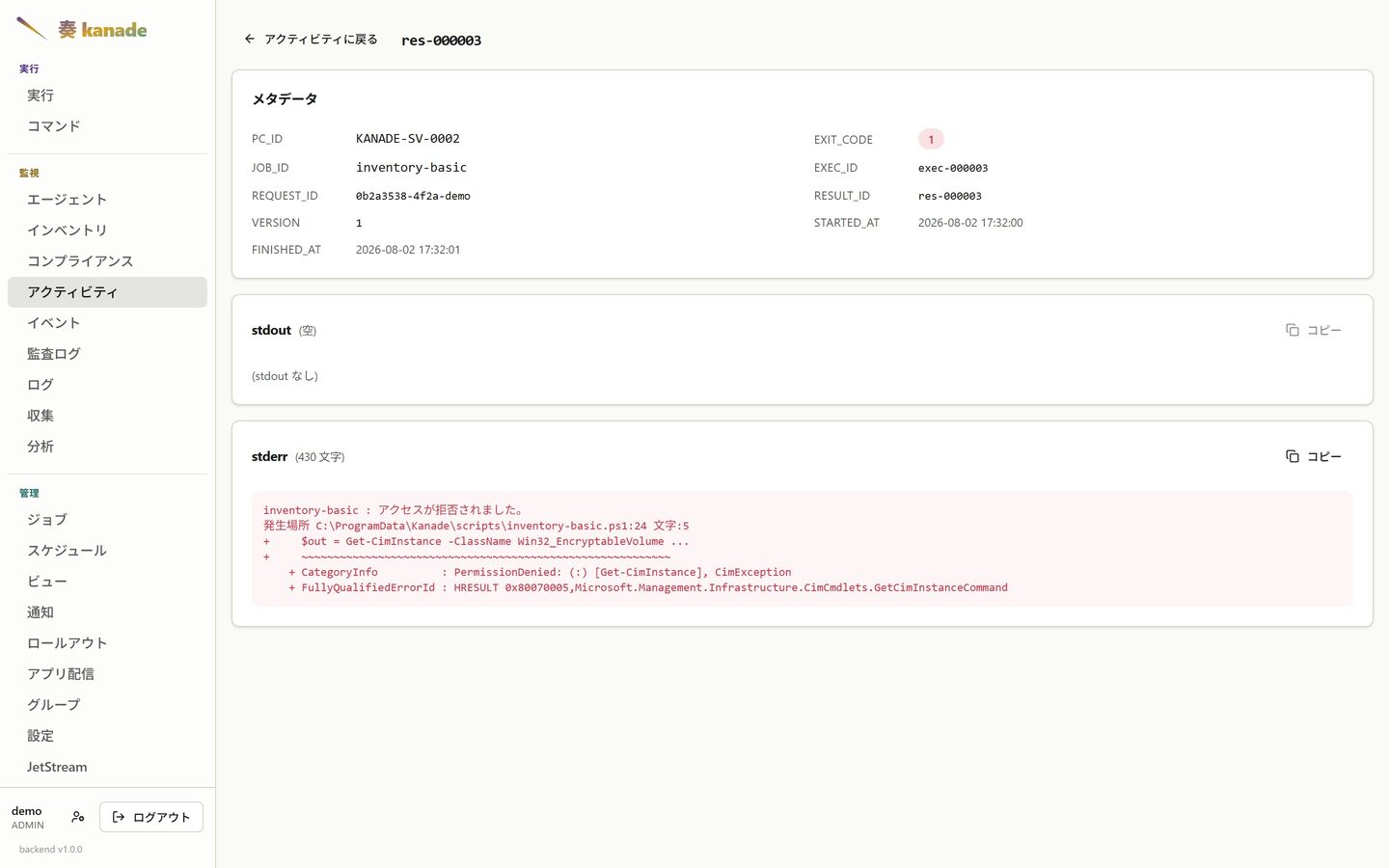The width and height of the screenshot is (1389, 868).
Task: Open ロールアウト in the sidebar
Action: pos(107,643)
